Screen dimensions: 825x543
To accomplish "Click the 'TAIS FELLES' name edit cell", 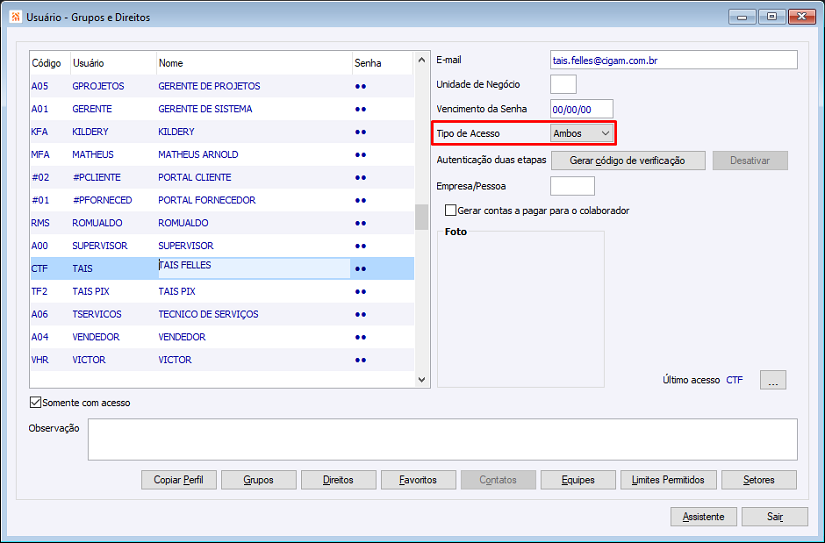I will (254, 268).
